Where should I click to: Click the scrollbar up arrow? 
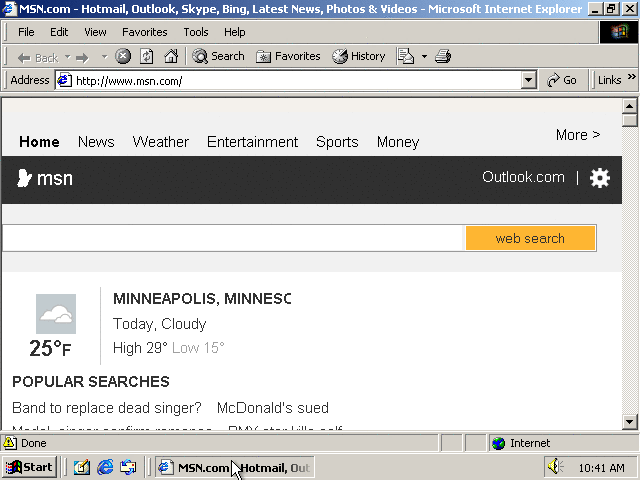629,106
